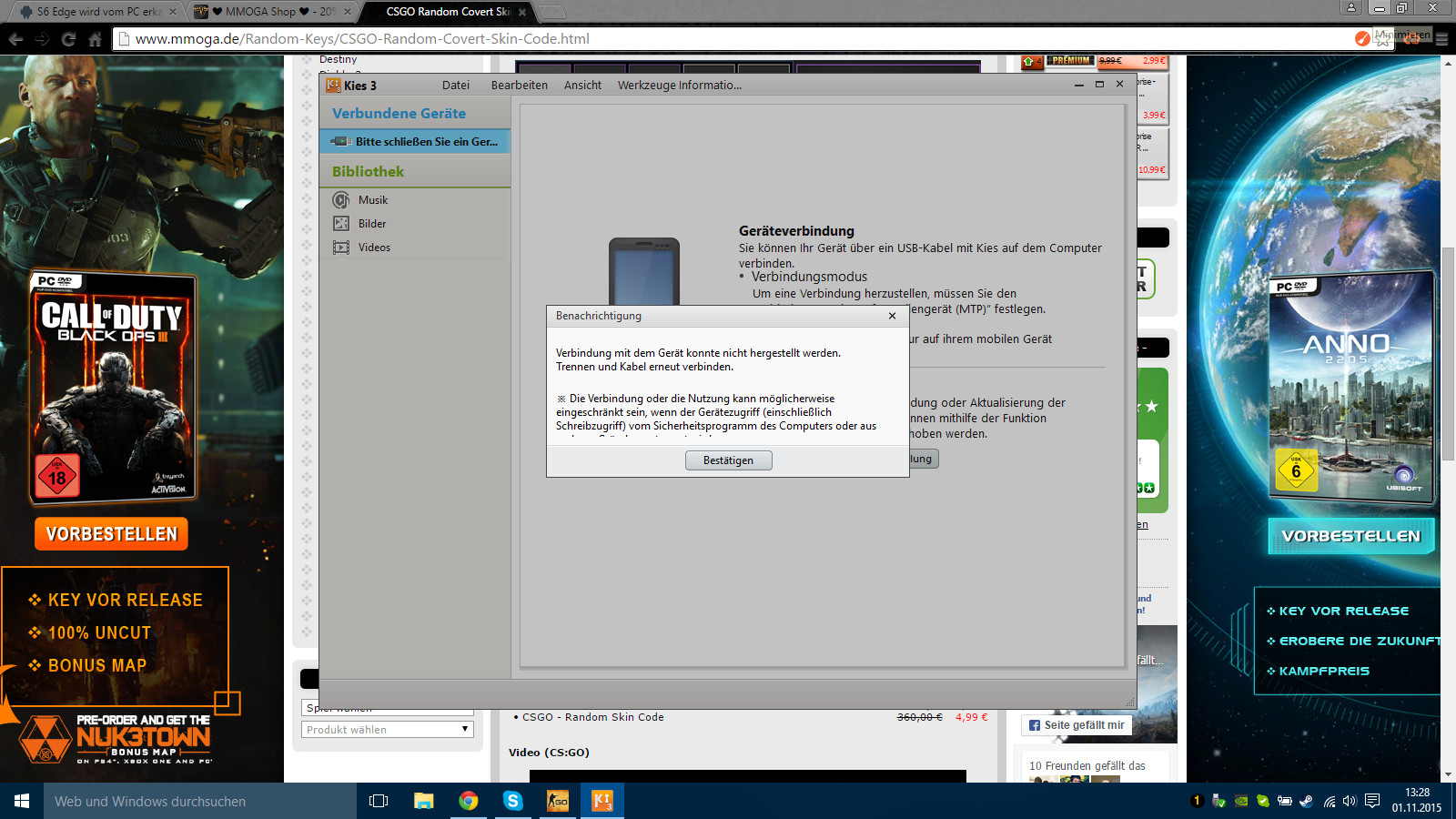Click the Chrome user profile button
This screenshot has width=1456, height=819.
(x=1350, y=7)
